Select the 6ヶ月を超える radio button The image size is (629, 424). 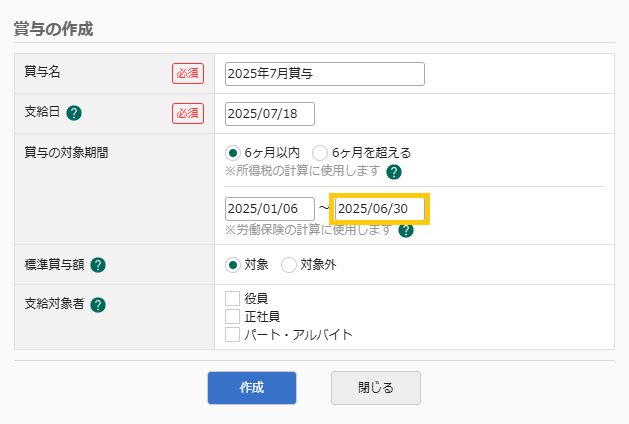(x=320, y=153)
